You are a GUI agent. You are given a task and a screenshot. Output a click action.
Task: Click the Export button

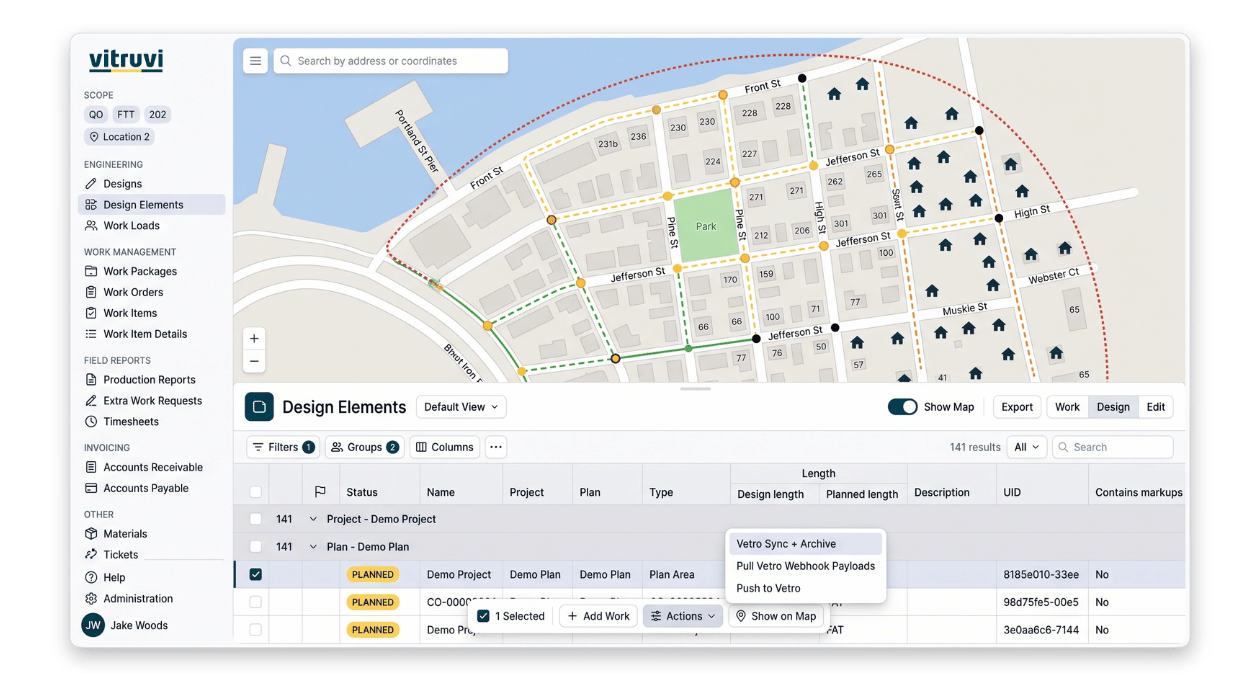[1017, 407]
